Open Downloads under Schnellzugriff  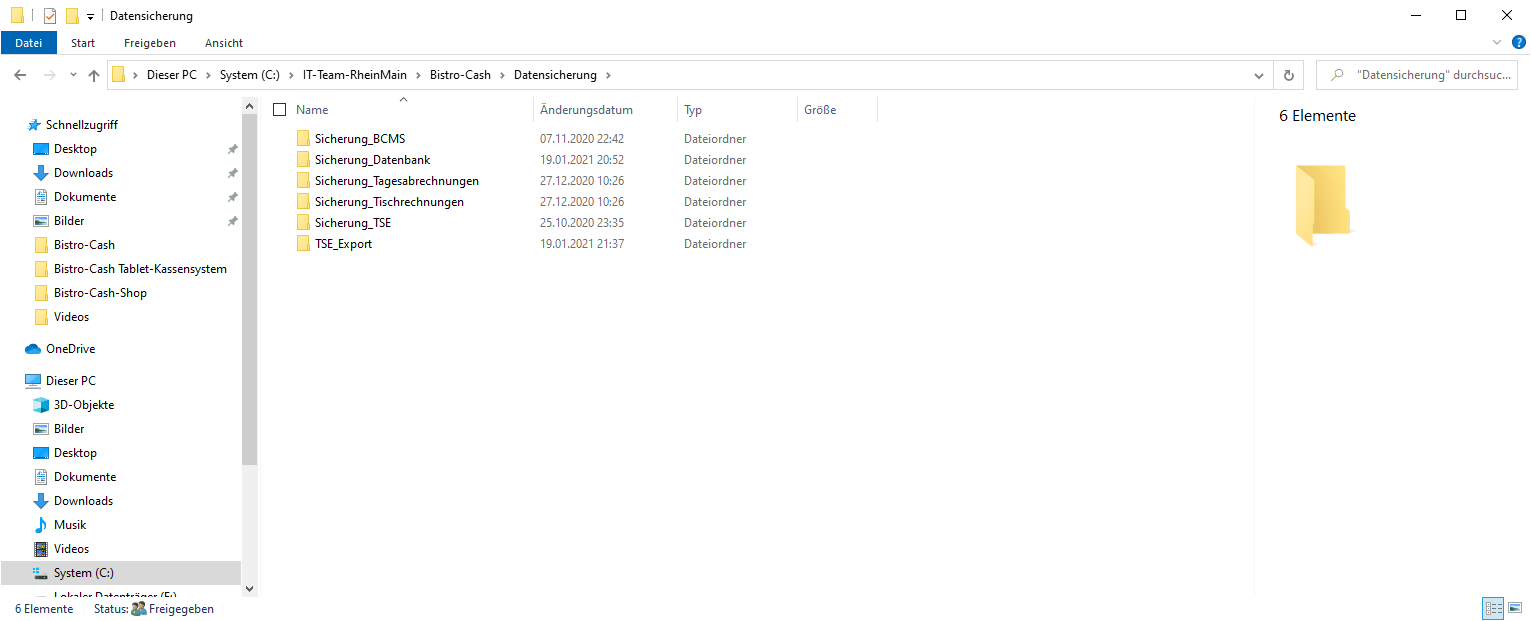[83, 173]
